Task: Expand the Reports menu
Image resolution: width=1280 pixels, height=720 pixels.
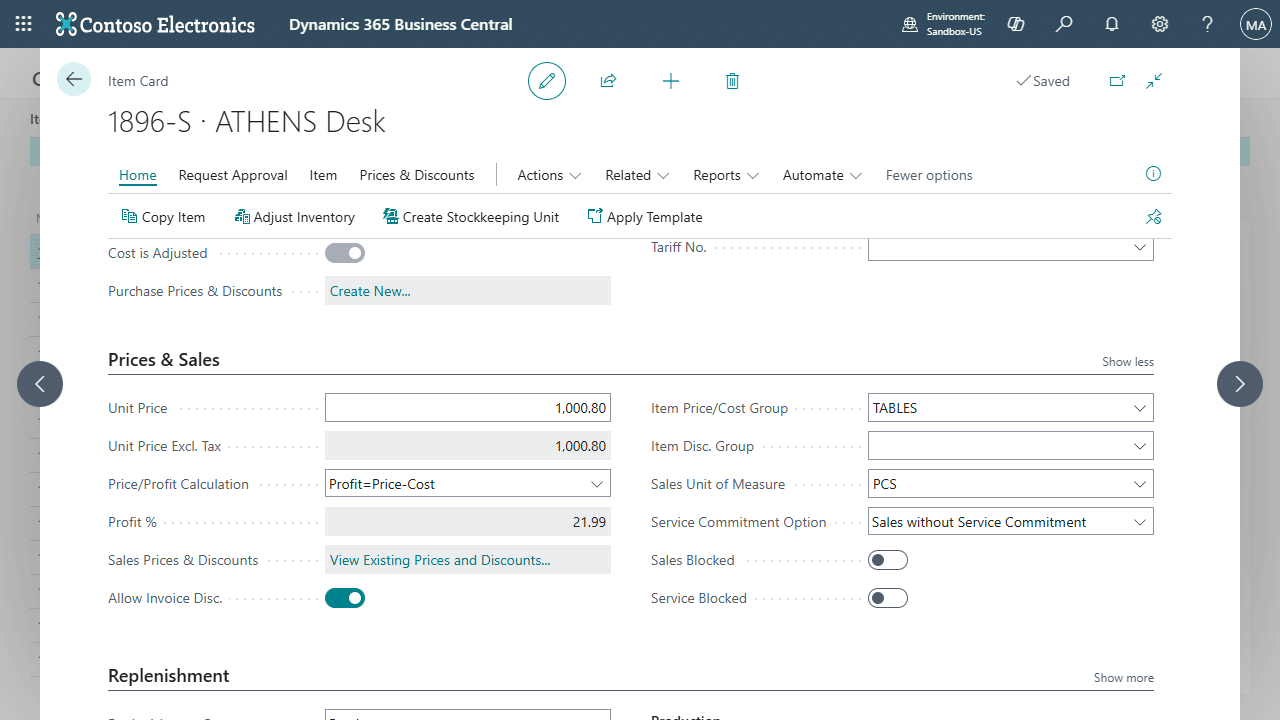Action: tap(726, 175)
